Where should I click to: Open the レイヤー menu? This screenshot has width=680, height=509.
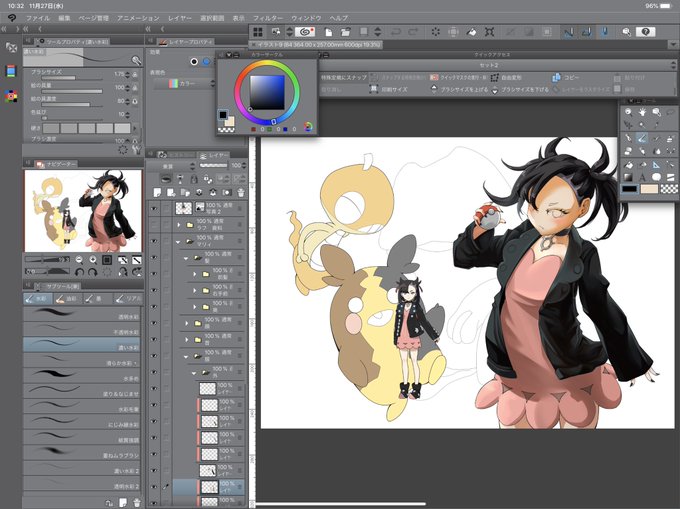click(x=180, y=18)
